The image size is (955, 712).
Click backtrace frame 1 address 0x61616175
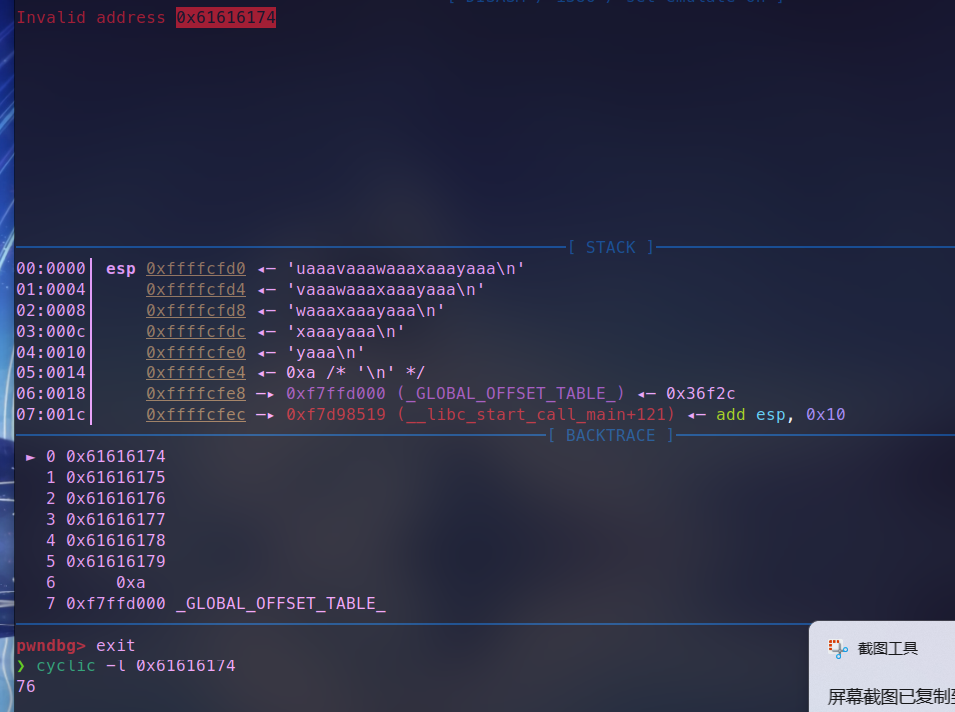(116, 478)
